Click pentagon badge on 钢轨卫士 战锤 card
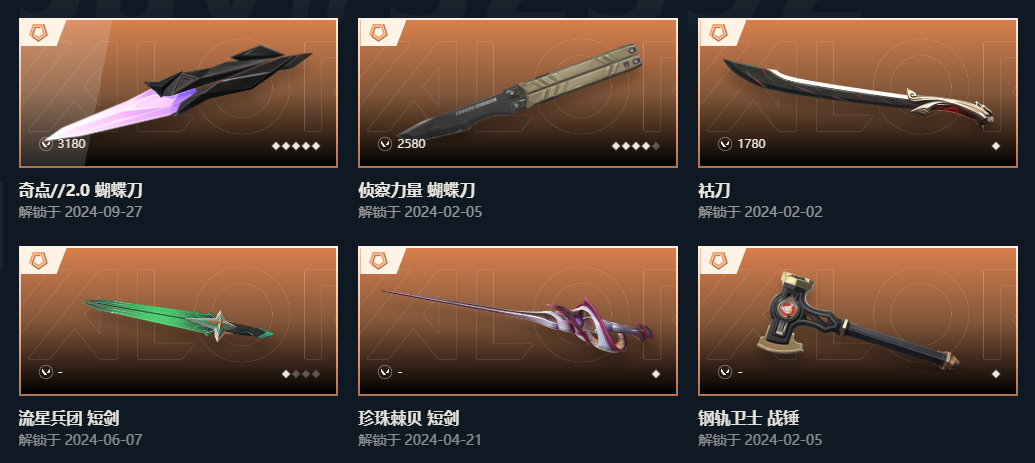The height and width of the screenshot is (463, 1035). (x=718, y=261)
